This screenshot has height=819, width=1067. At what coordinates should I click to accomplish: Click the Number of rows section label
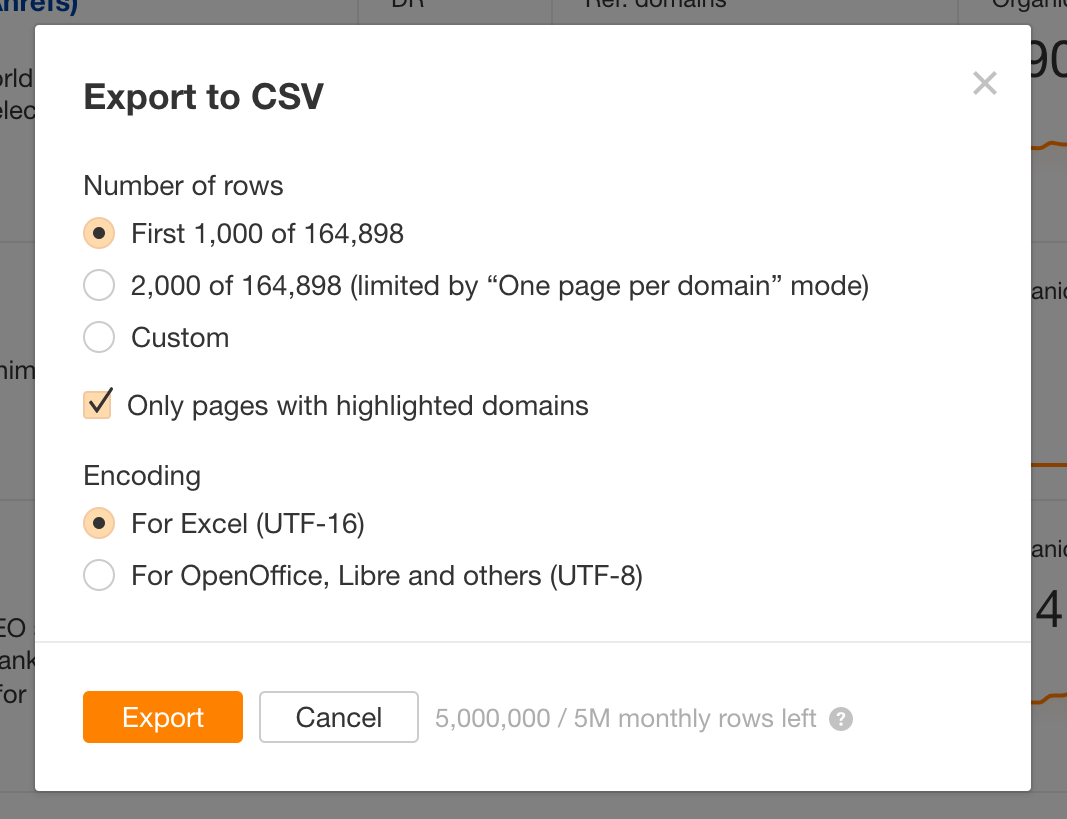click(183, 186)
